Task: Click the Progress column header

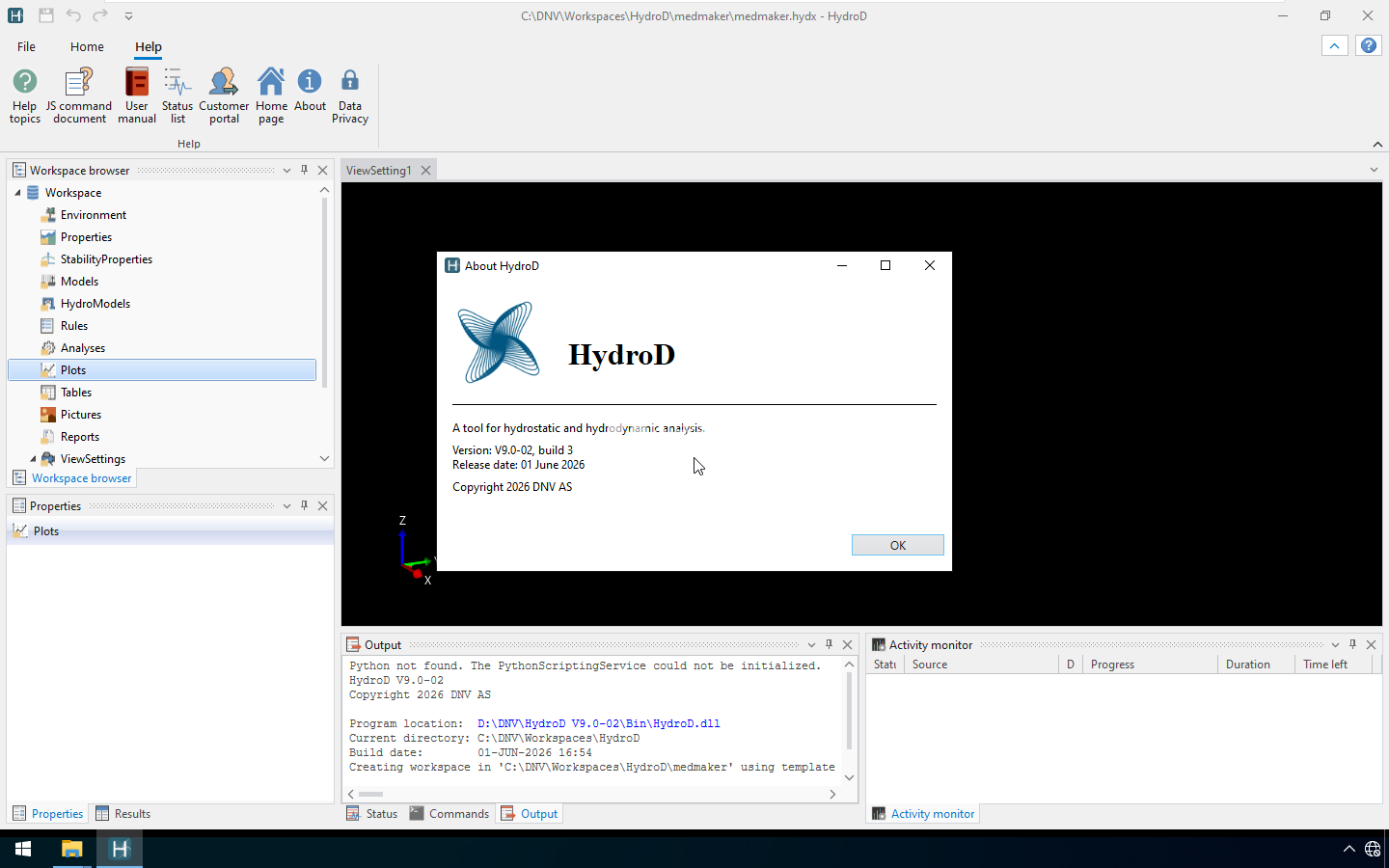Action: [x=1151, y=665]
